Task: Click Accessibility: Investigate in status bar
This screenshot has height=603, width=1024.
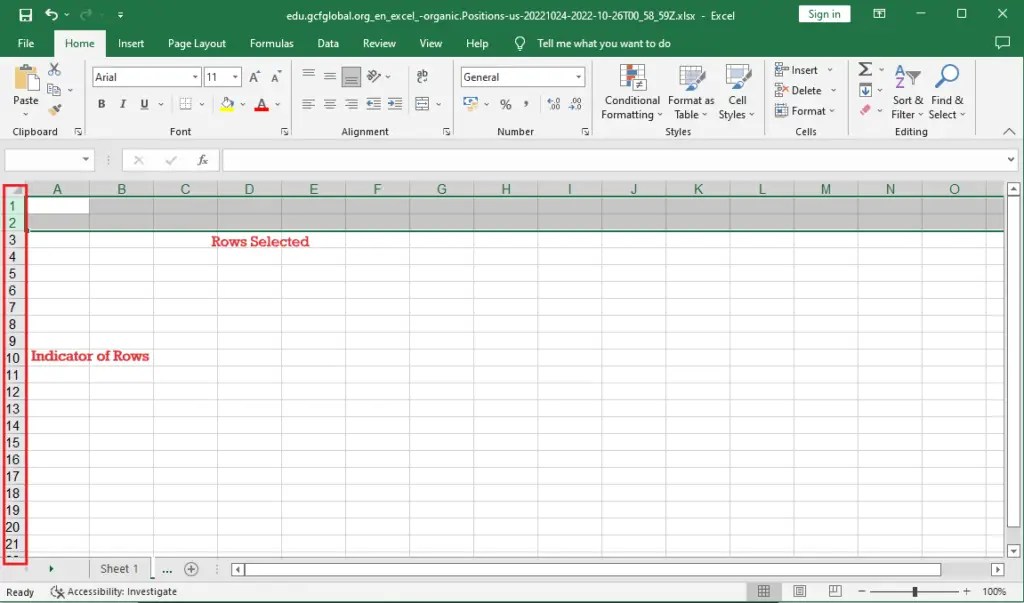Action: click(x=114, y=591)
